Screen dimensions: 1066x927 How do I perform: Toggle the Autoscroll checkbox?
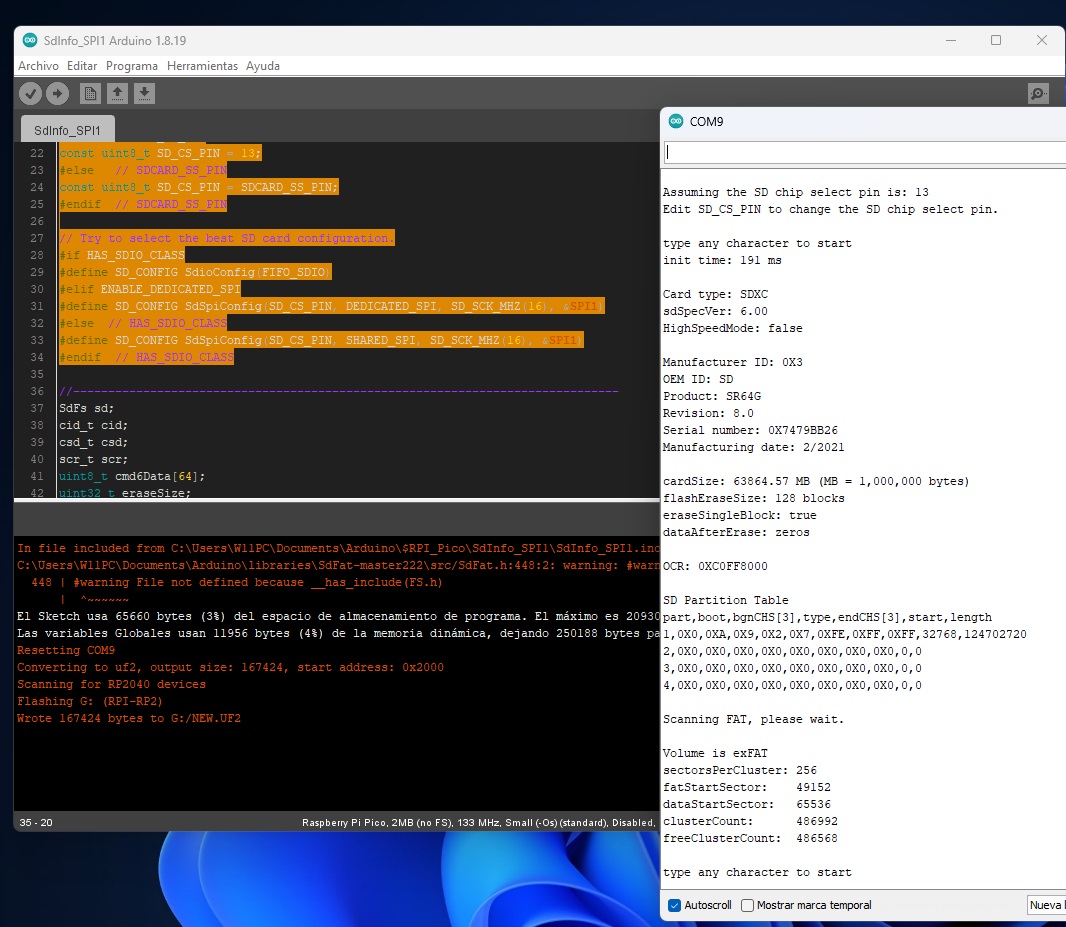coord(674,905)
